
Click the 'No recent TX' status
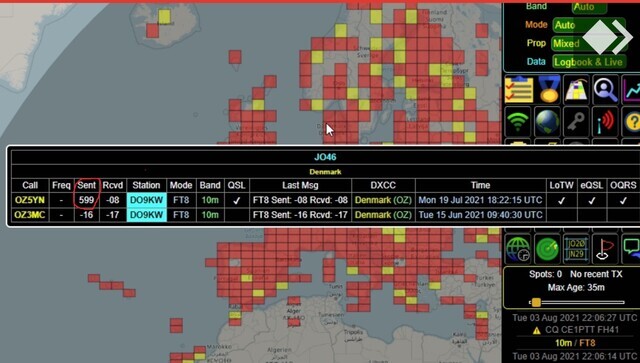[596, 274]
